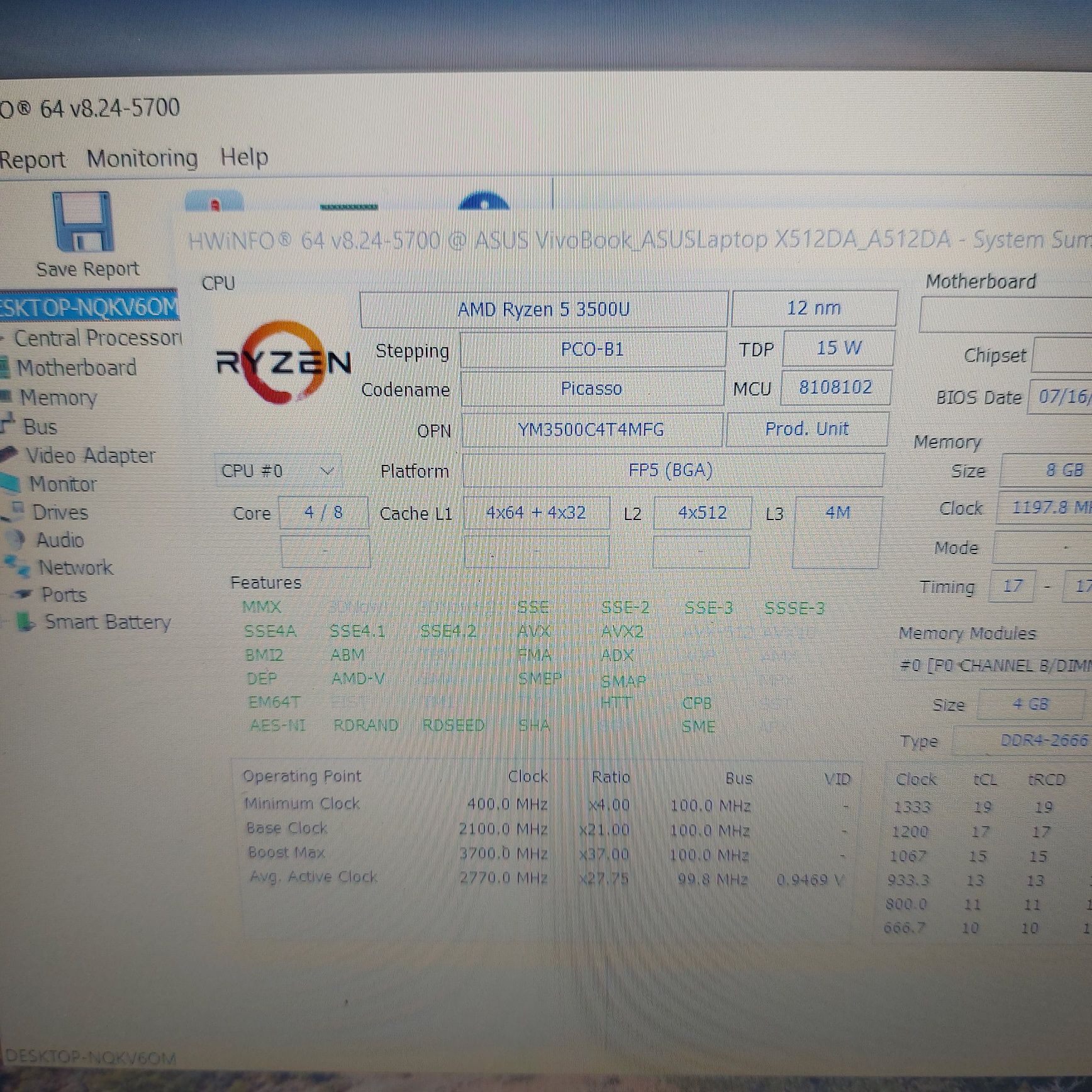
Task: Click the FP5 (BGA) platform value
Action: (x=672, y=470)
